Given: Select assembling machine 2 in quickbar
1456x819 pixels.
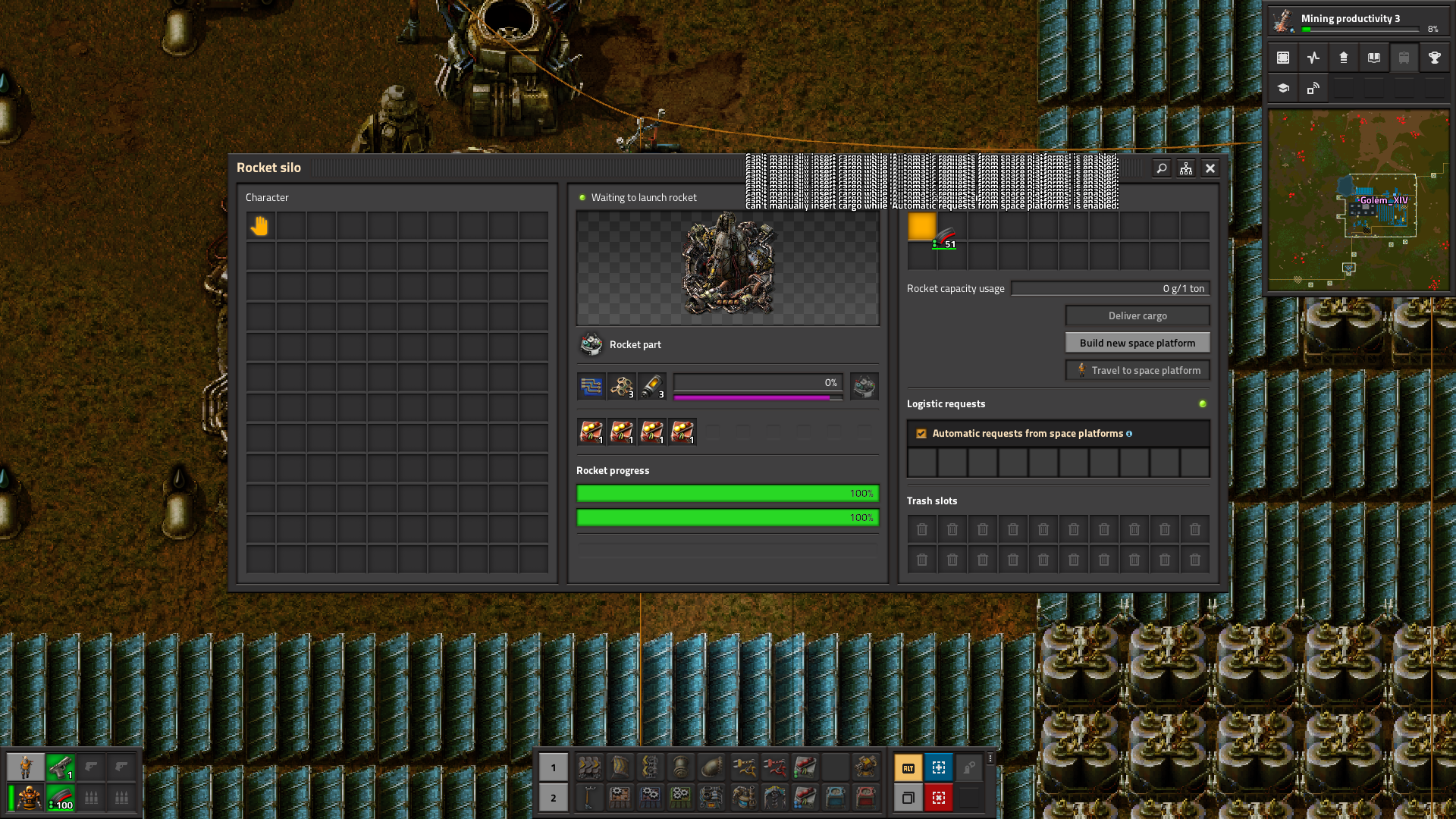Looking at the screenshot, I should coord(651,798).
